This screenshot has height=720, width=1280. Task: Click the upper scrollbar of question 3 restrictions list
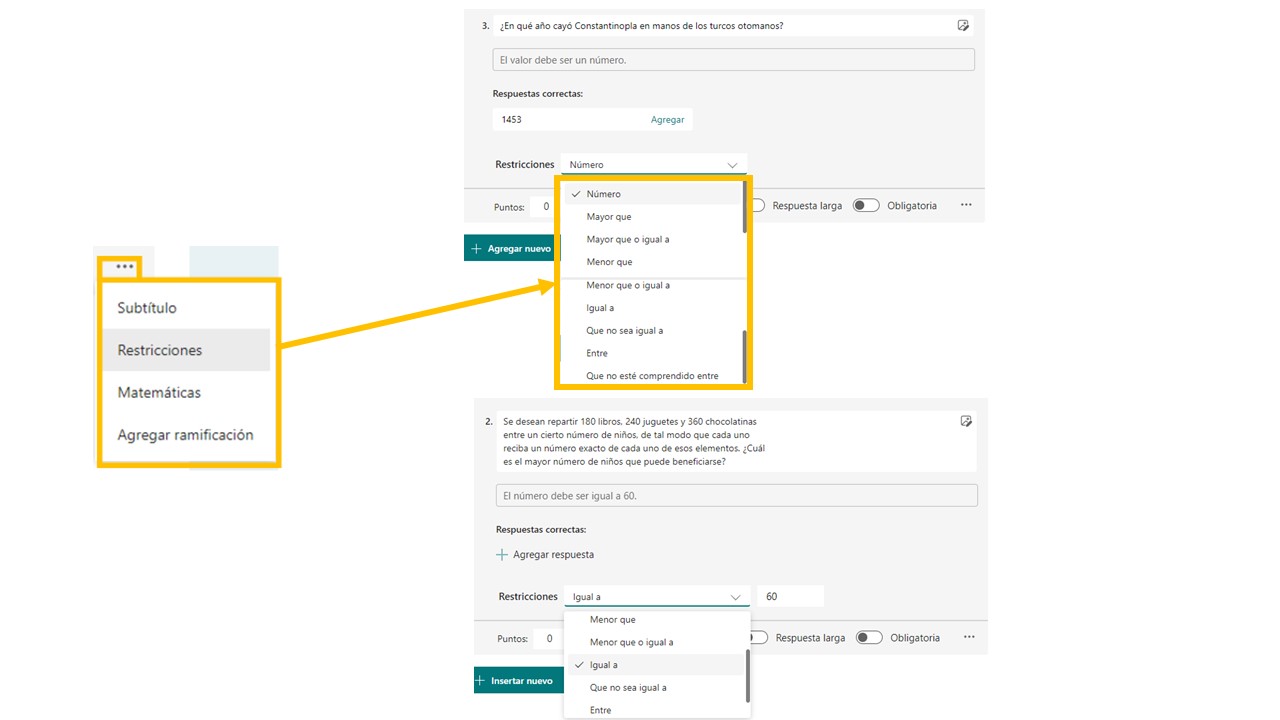click(744, 207)
